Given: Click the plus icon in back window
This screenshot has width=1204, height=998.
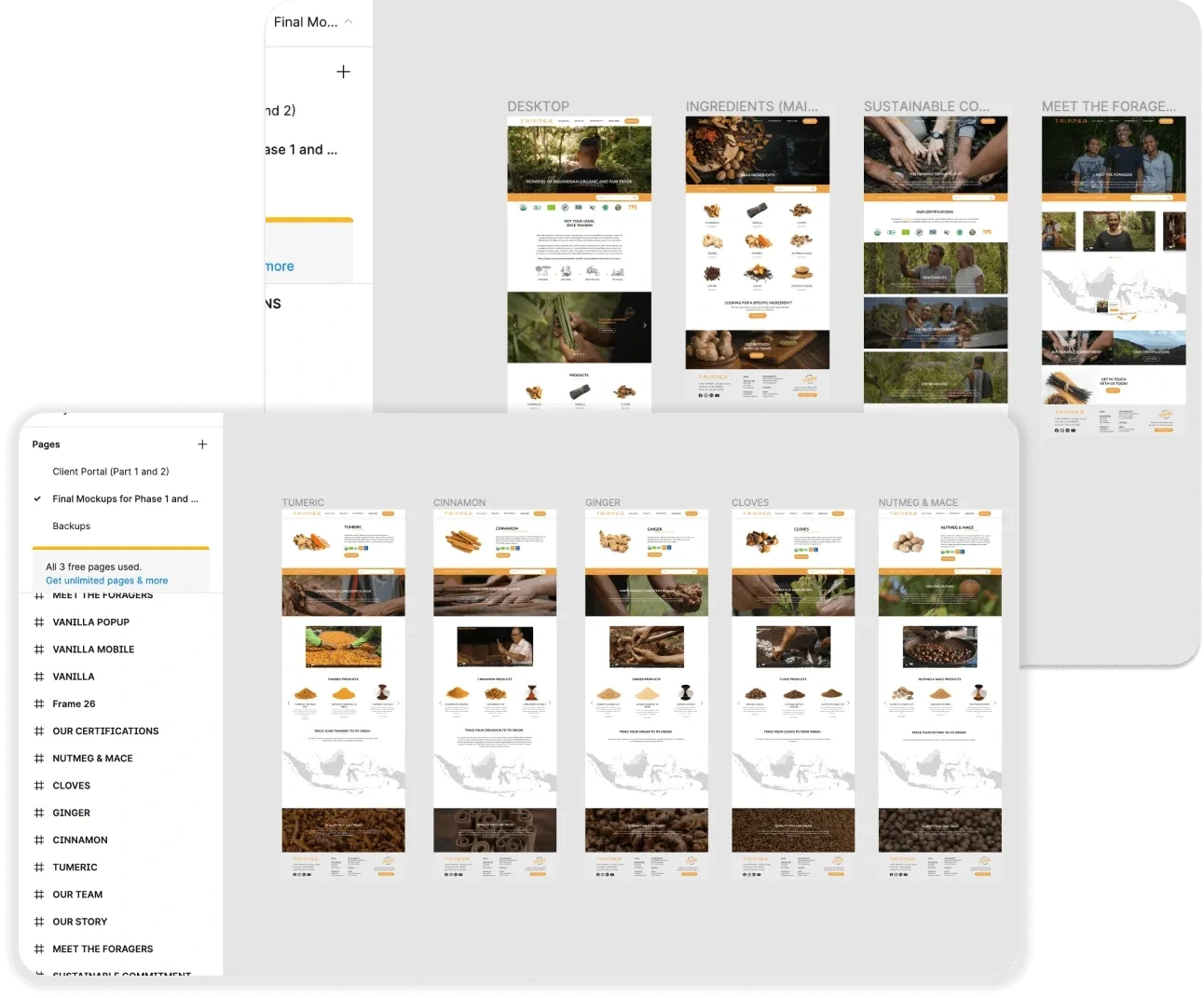Looking at the screenshot, I should click(343, 72).
